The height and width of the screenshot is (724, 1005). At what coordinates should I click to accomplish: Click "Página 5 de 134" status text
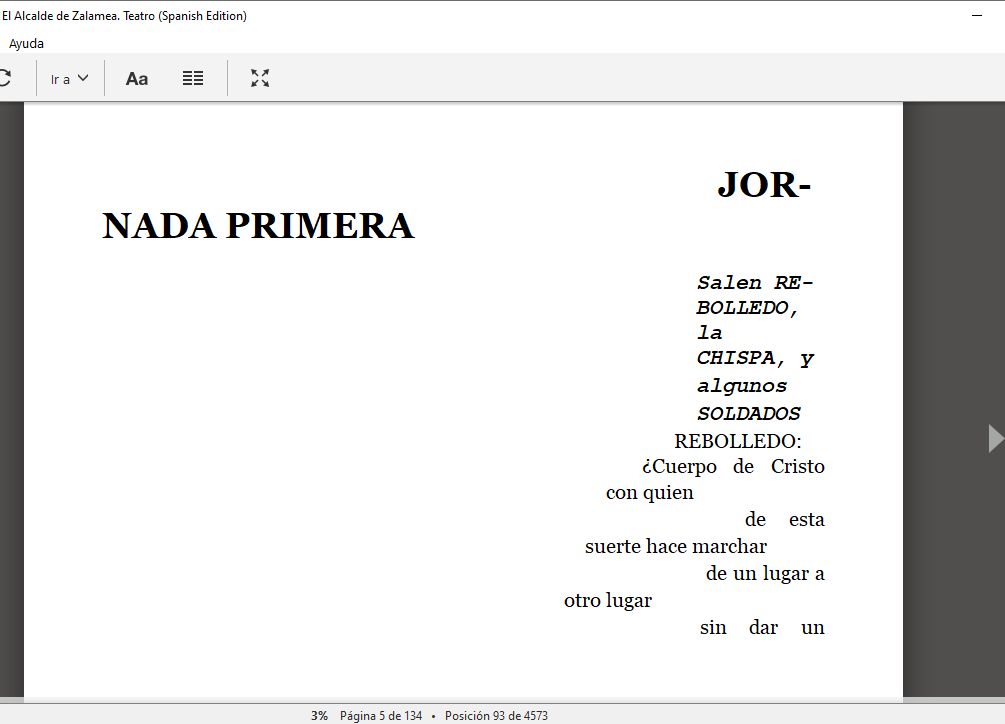point(381,716)
